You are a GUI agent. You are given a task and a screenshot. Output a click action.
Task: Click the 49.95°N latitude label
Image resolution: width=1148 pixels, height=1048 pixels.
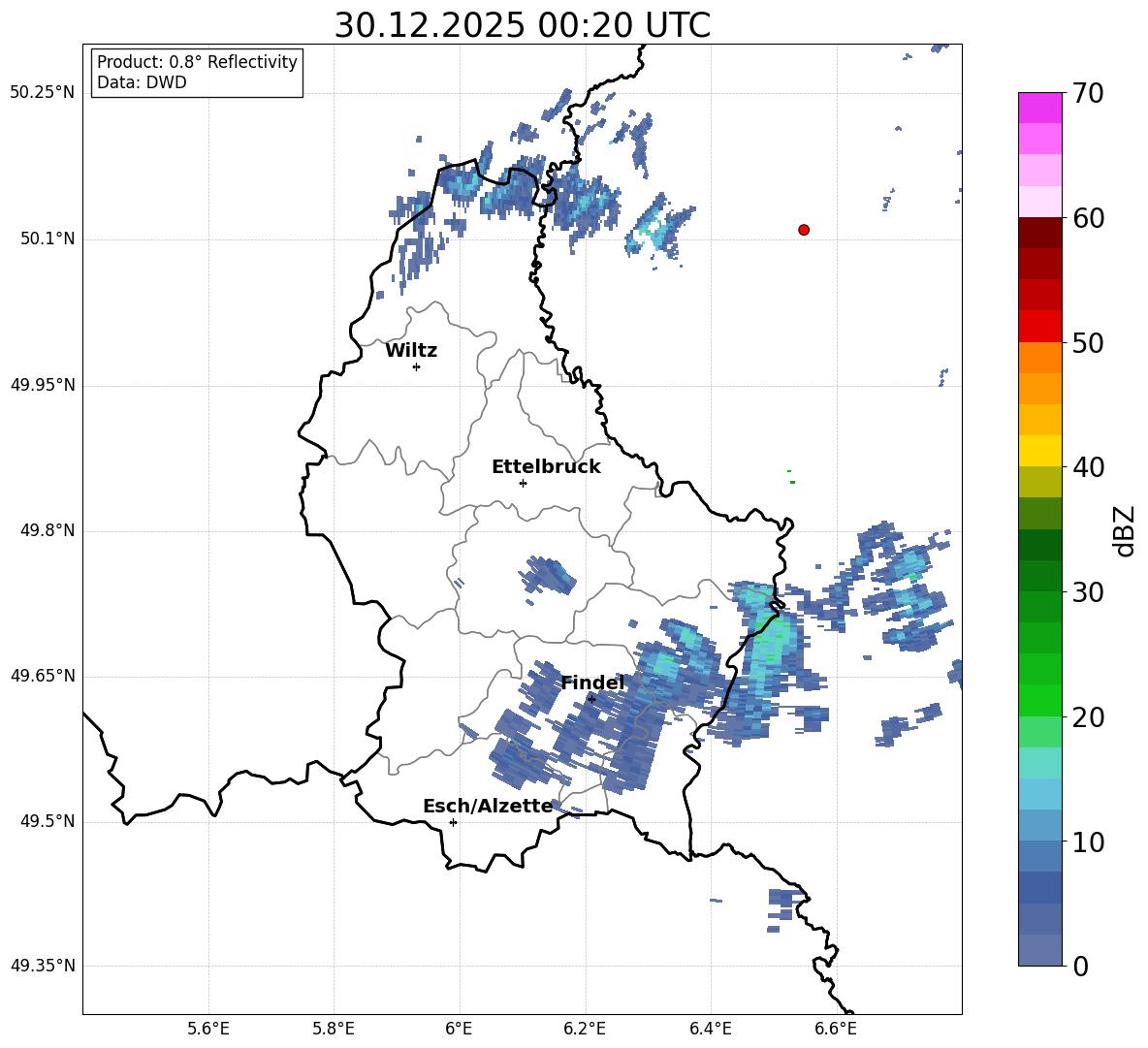(x=43, y=385)
